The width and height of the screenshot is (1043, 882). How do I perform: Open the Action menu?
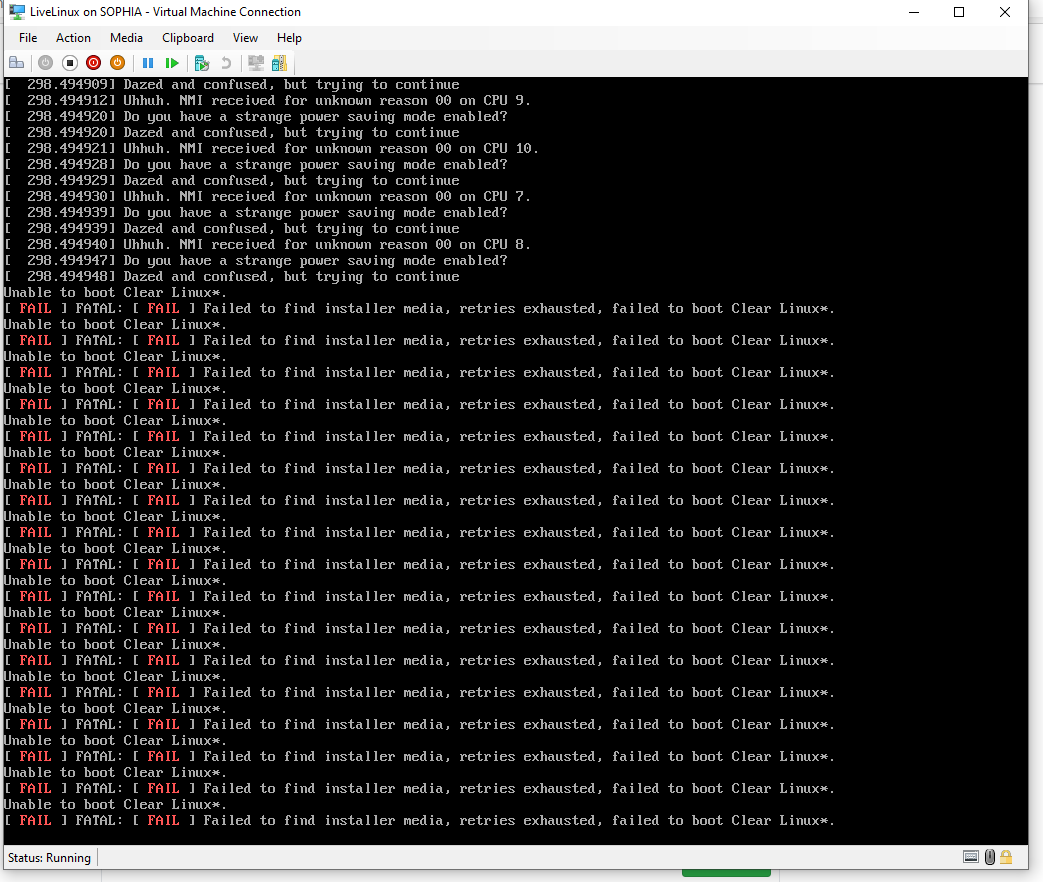73,38
